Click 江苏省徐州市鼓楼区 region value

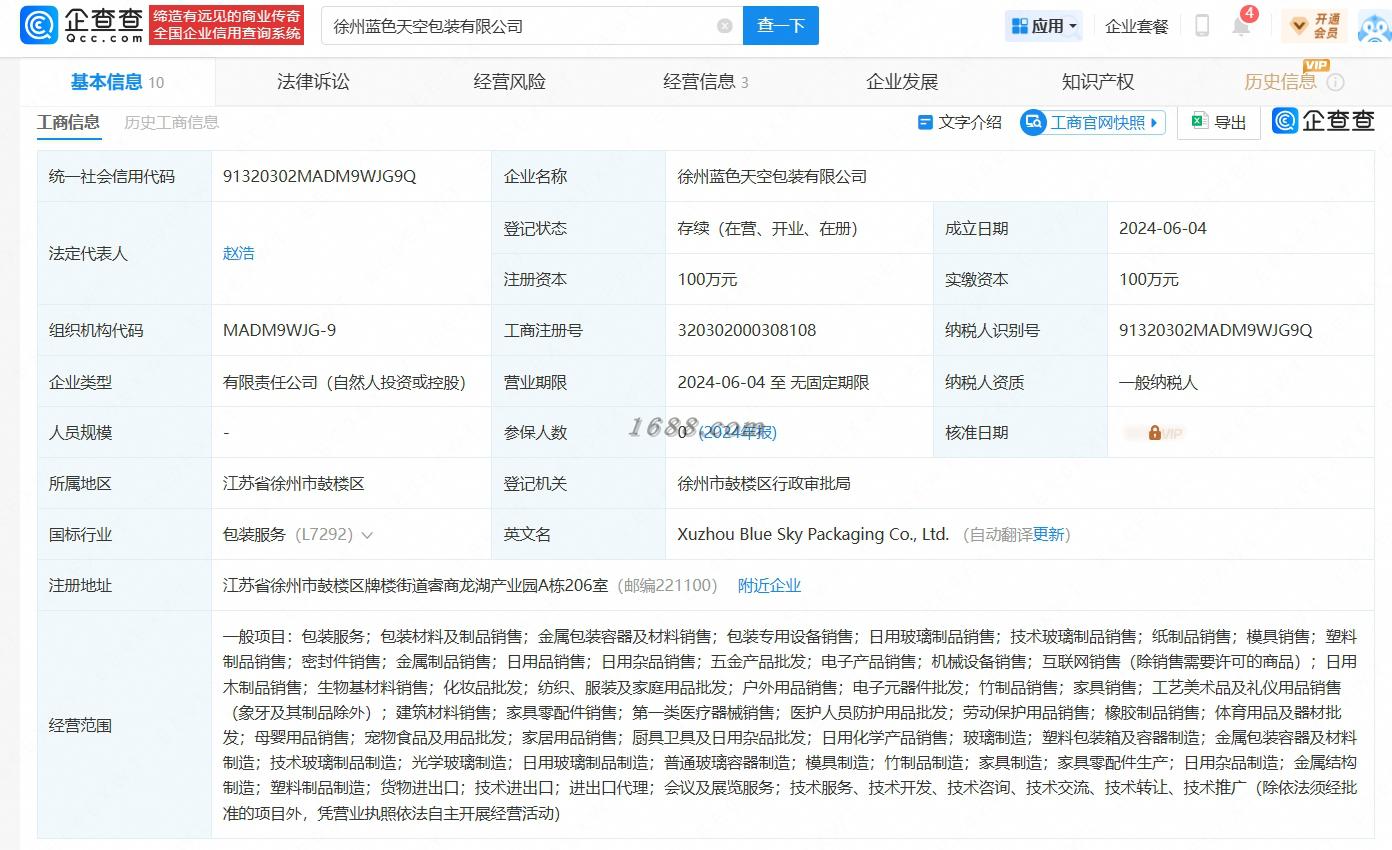(293, 483)
